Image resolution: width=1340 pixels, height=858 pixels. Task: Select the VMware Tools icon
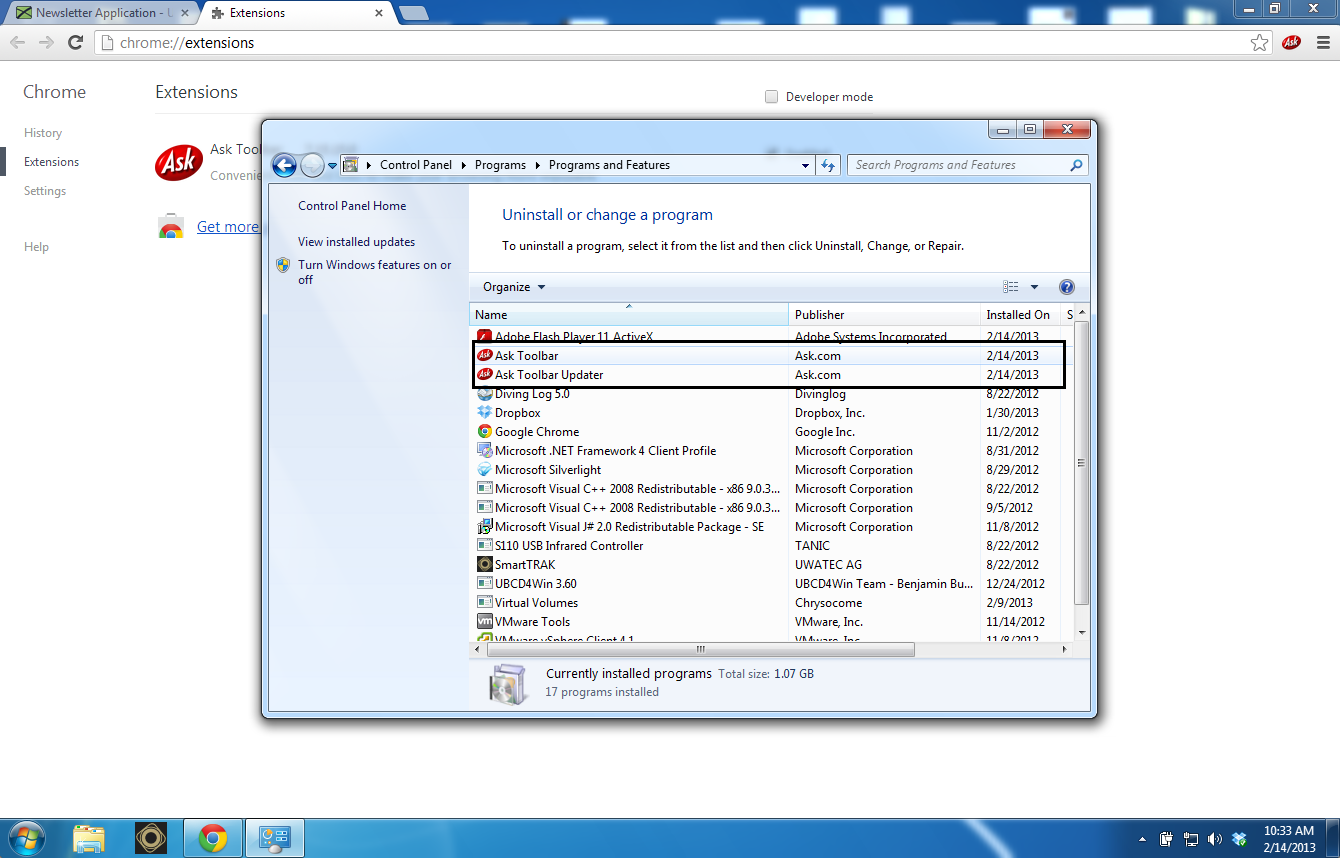[485, 622]
